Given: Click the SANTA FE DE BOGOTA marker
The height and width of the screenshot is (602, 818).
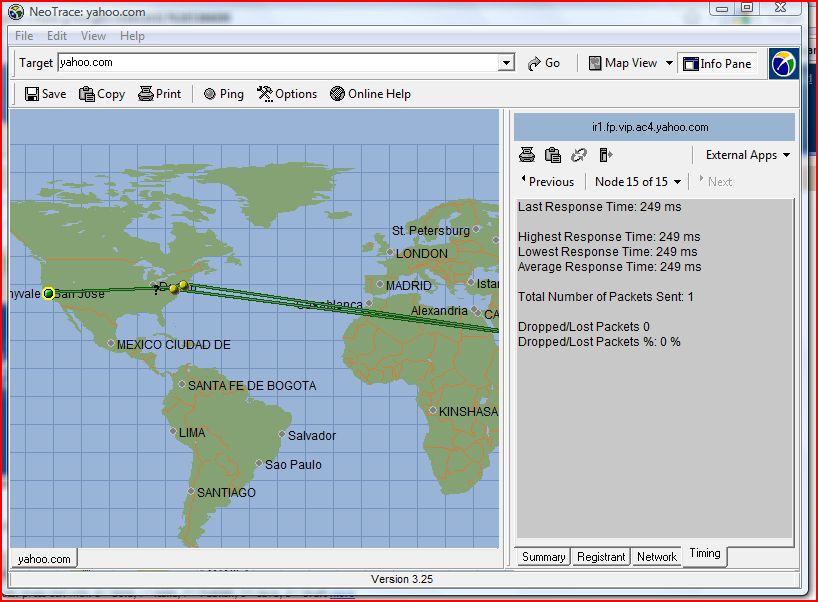Looking at the screenshot, I should tap(182, 384).
